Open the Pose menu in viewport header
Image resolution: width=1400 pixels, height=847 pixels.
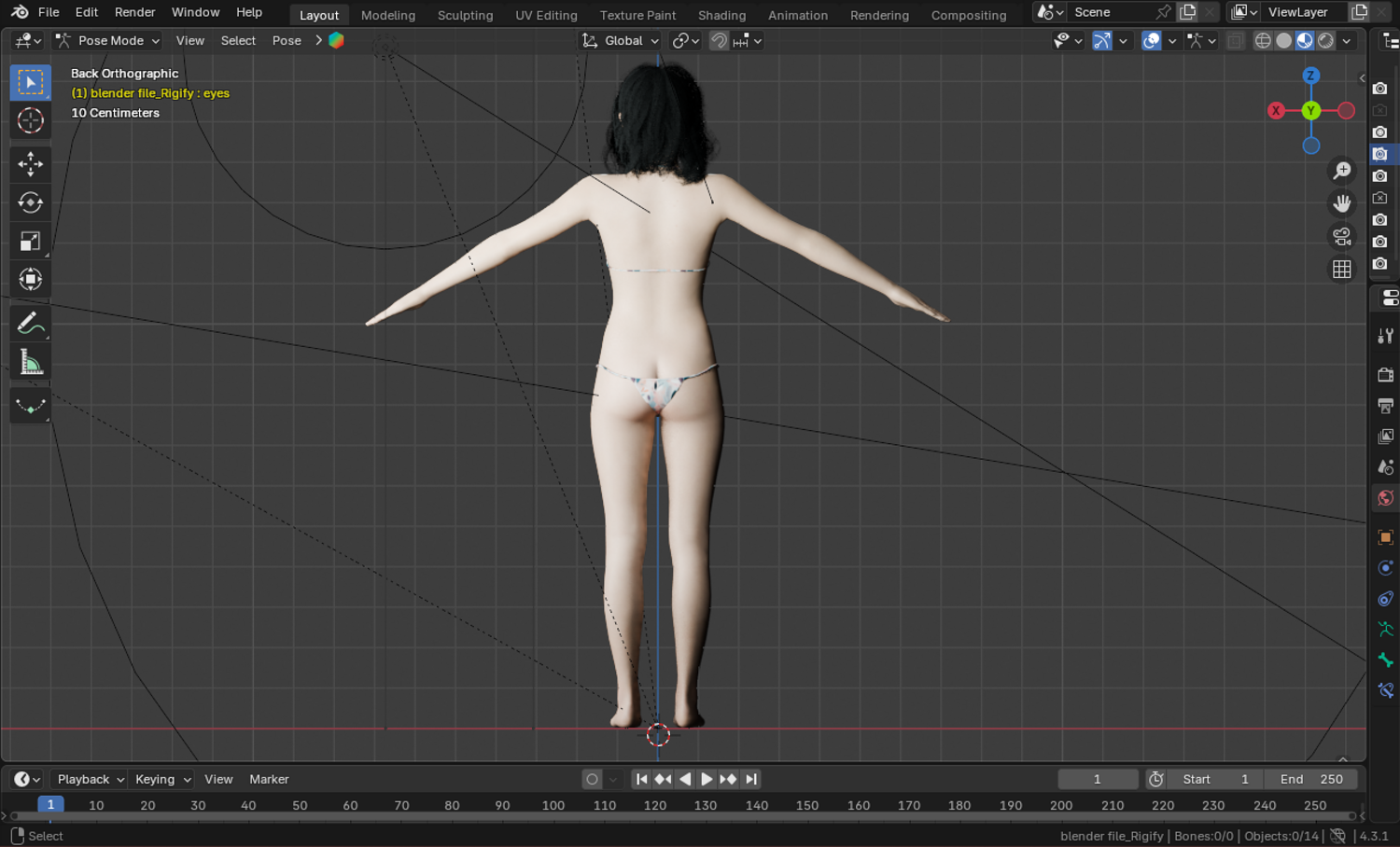point(287,40)
